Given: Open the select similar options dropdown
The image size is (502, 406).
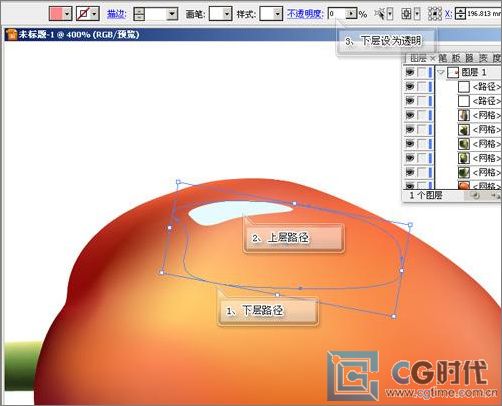Looking at the screenshot, I should 390,14.
